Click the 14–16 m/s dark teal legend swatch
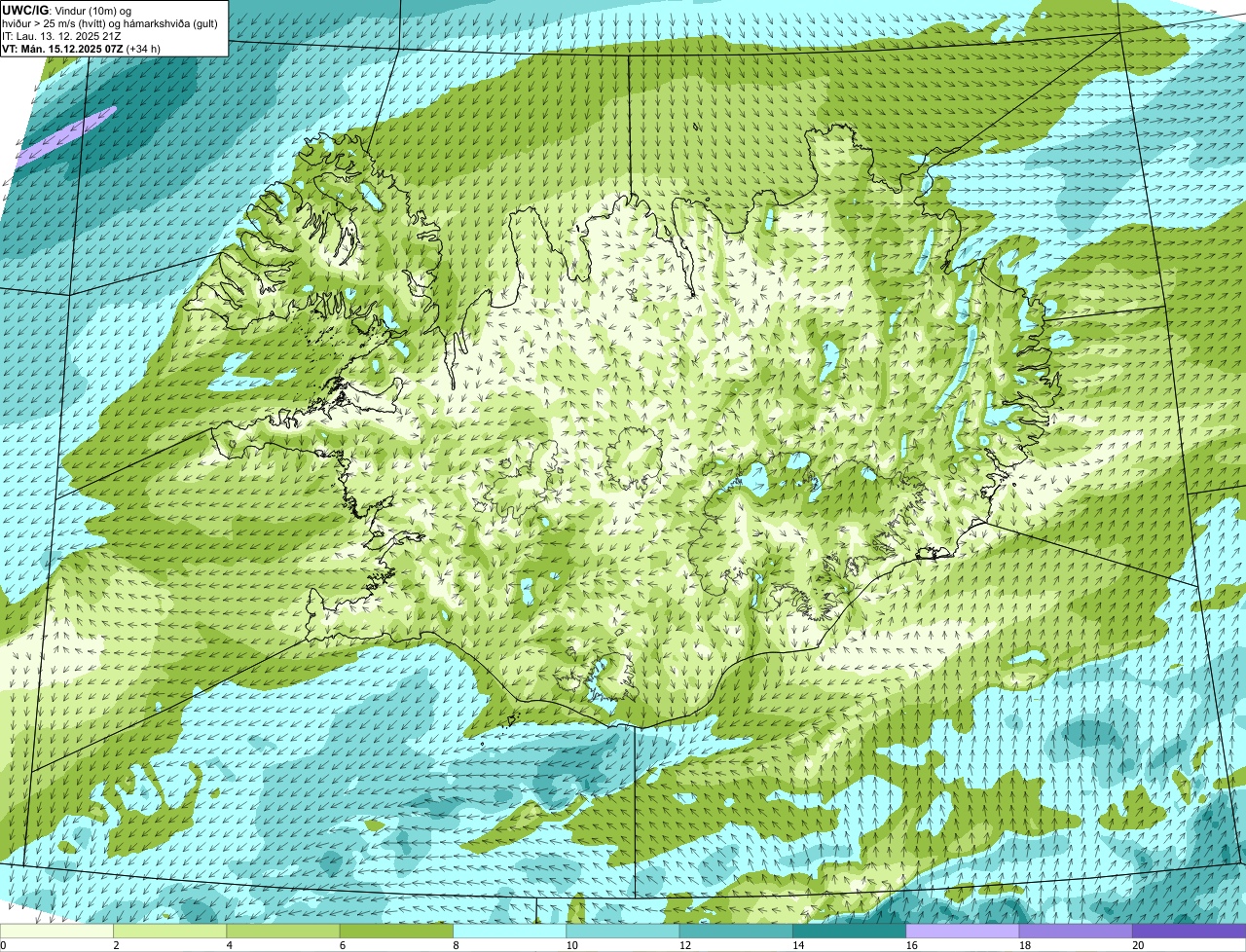1246x952 pixels. click(x=849, y=932)
